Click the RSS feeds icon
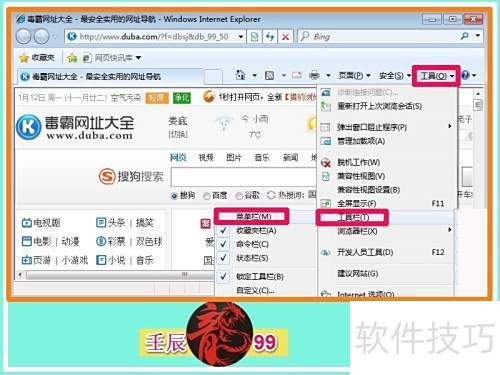Image resolution: width=500 pixels, height=375 pixels. (269, 76)
